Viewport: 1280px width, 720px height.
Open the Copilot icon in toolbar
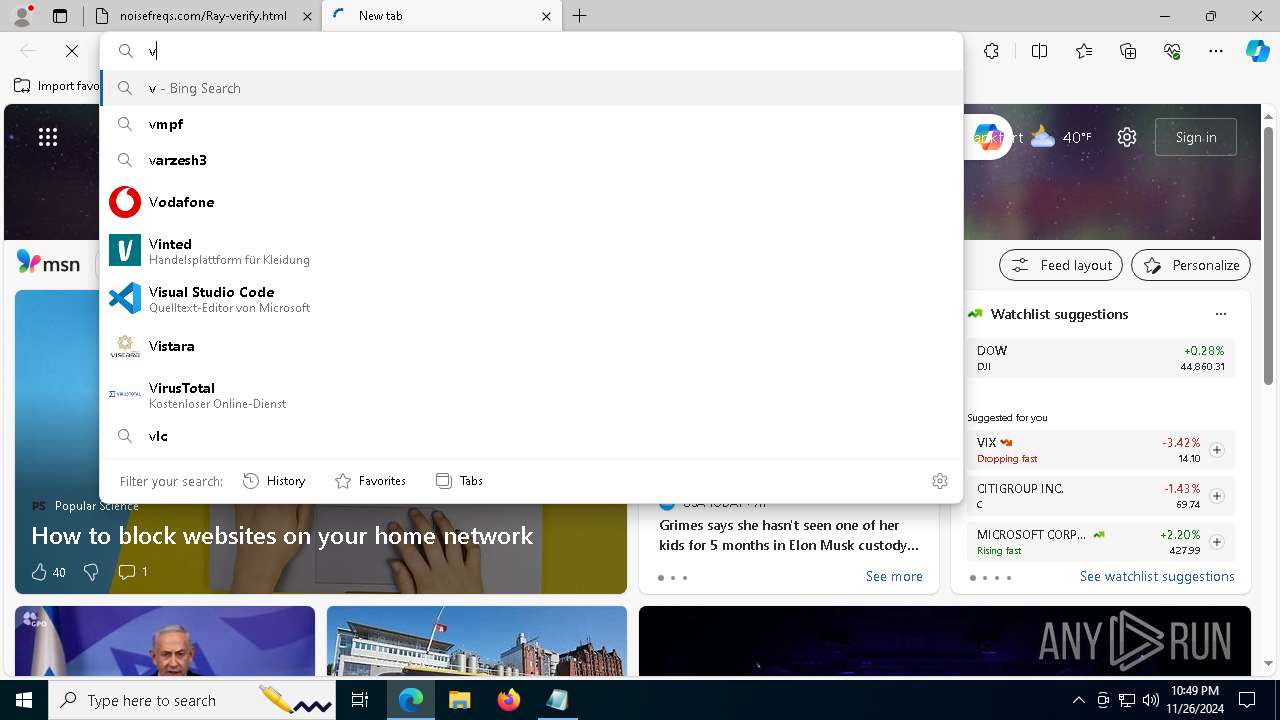coord(1257,51)
